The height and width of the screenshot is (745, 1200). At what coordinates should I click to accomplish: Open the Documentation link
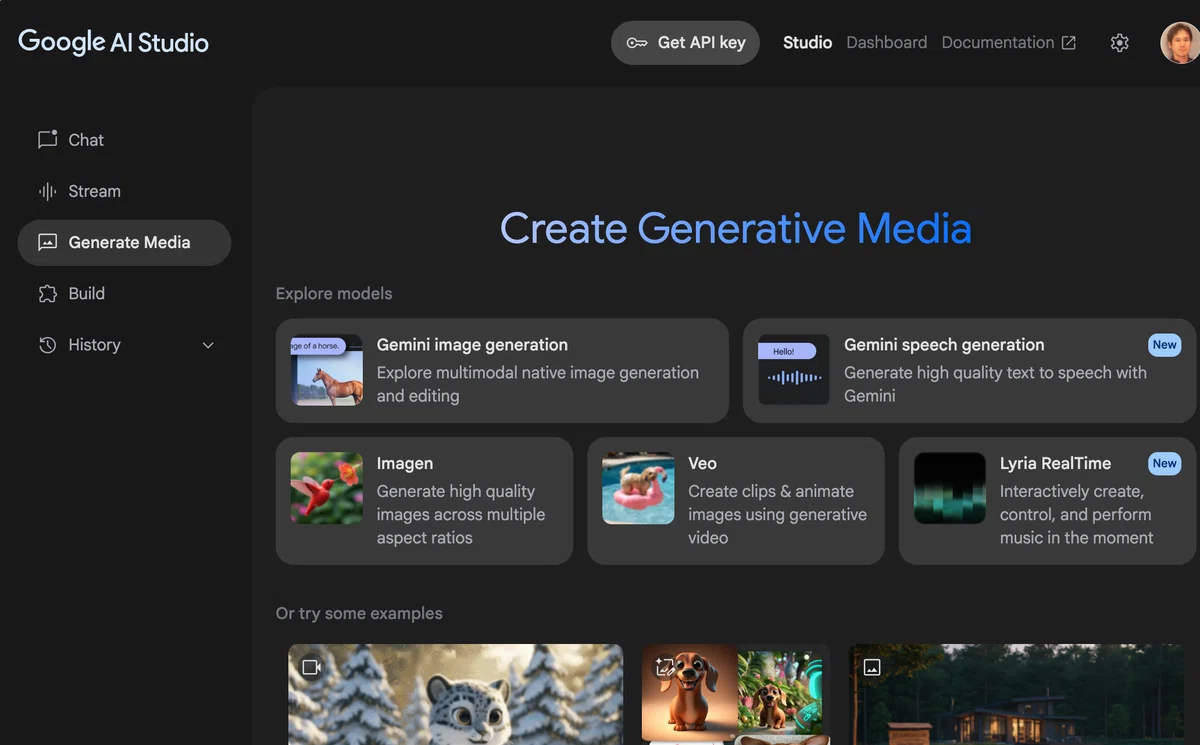[x=1009, y=43]
